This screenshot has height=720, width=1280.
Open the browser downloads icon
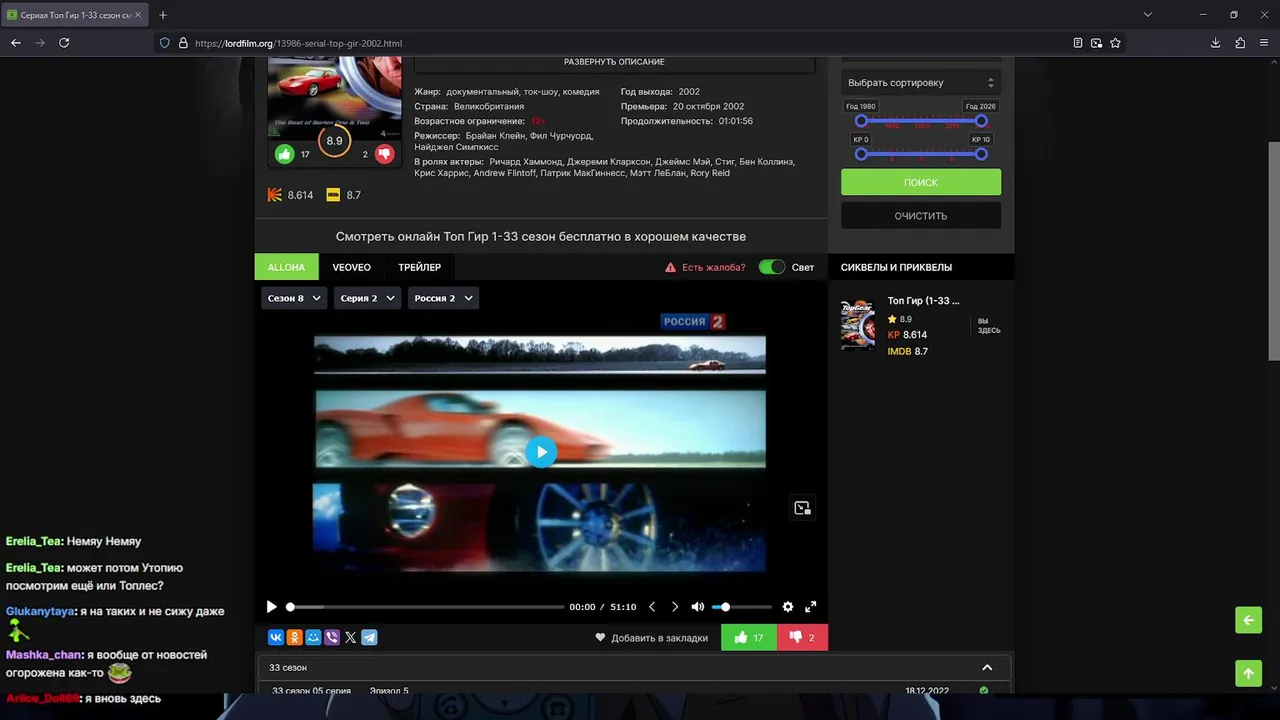[1215, 43]
